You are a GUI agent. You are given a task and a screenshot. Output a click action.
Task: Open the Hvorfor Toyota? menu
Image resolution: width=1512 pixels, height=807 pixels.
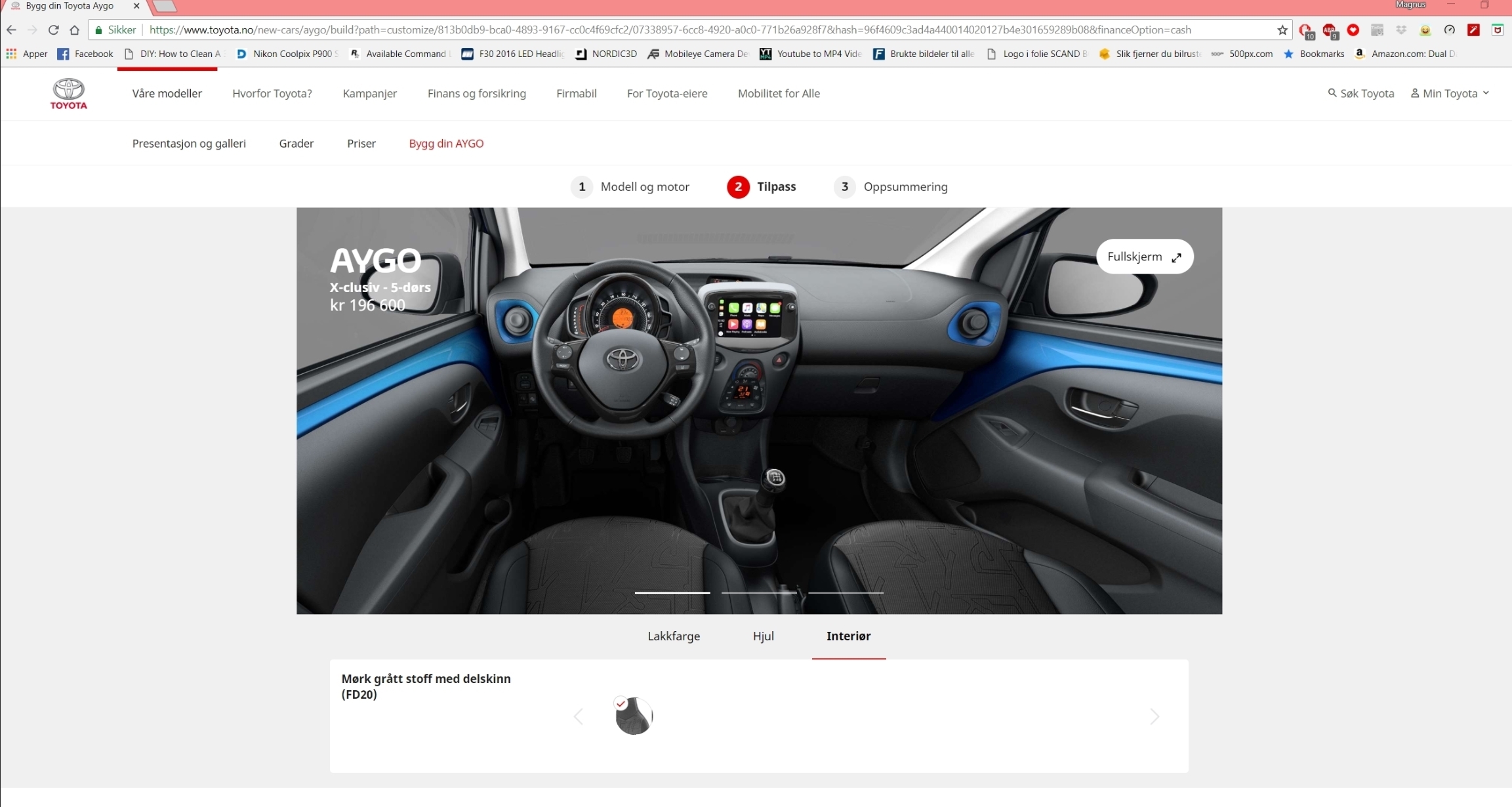pyautogui.click(x=272, y=94)
